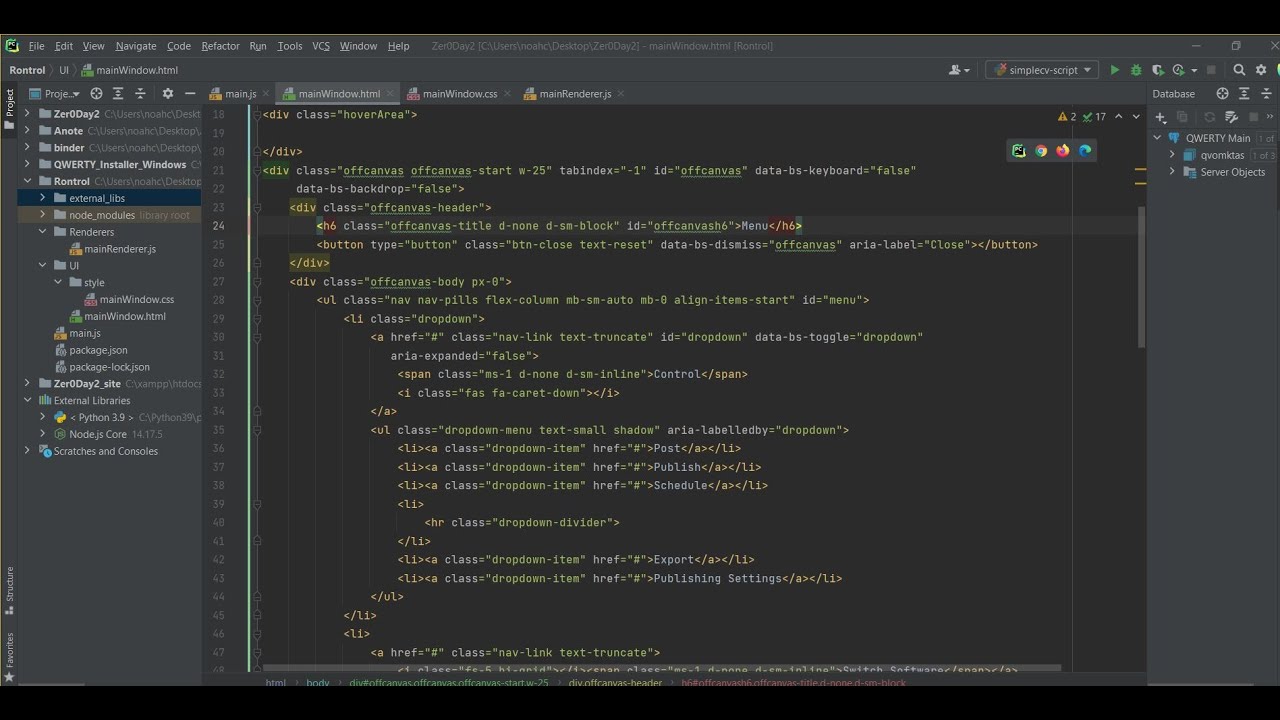The width and height of the screenshot is (1280, 720).
Task: Collapse the Renderers folder
Action: pos(42,232)
